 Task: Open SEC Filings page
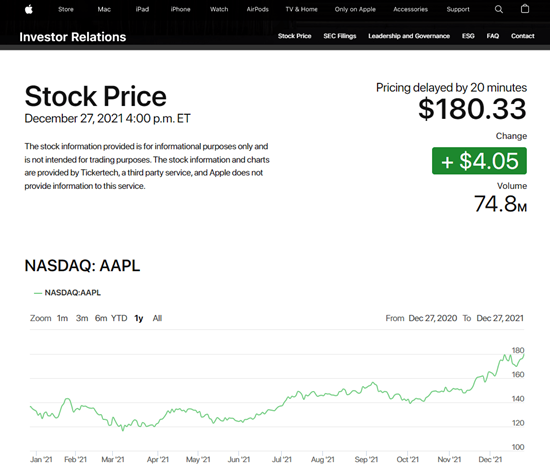(x=340, y=36)
